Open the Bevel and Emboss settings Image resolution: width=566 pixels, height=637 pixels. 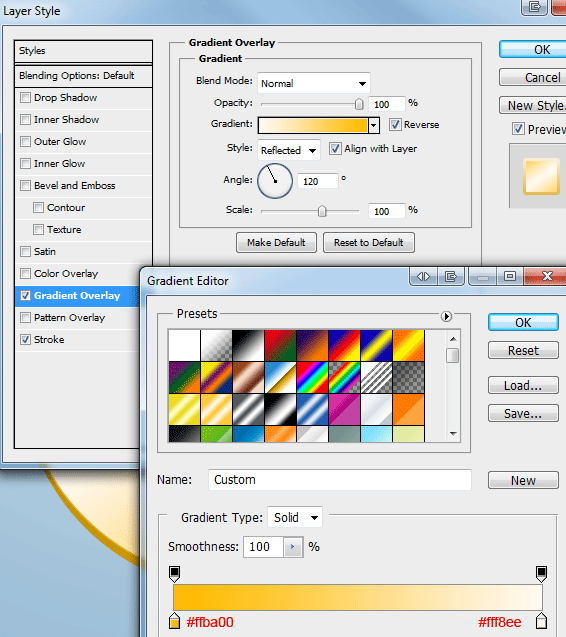pos(74,186)
